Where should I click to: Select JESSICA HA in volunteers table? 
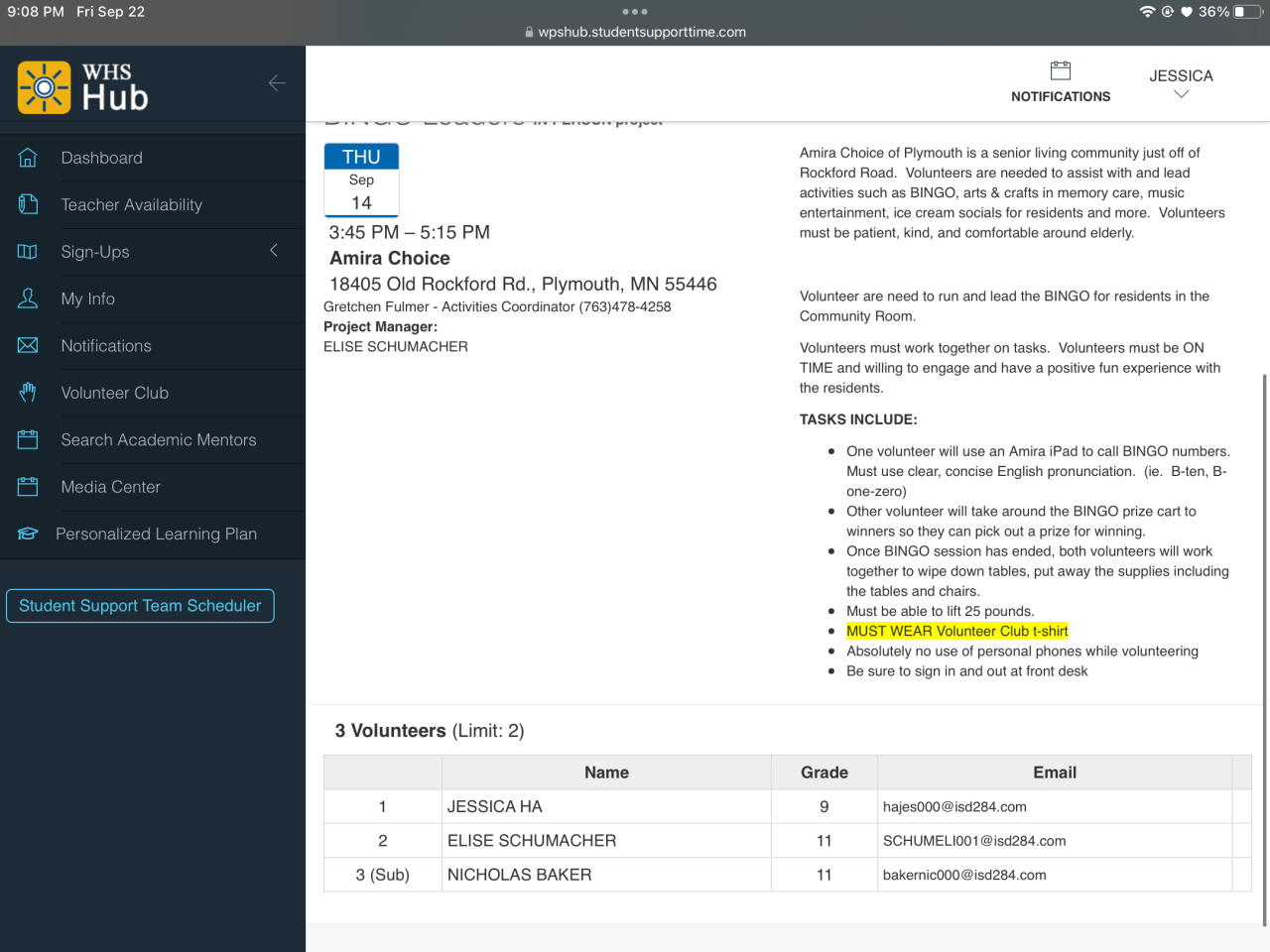495,807
